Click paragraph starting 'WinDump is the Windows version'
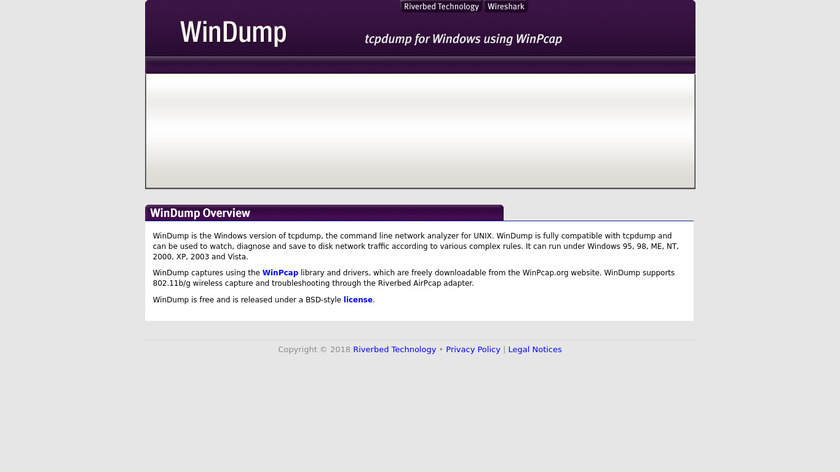This screenshot has height=472, width=840. 416,246
